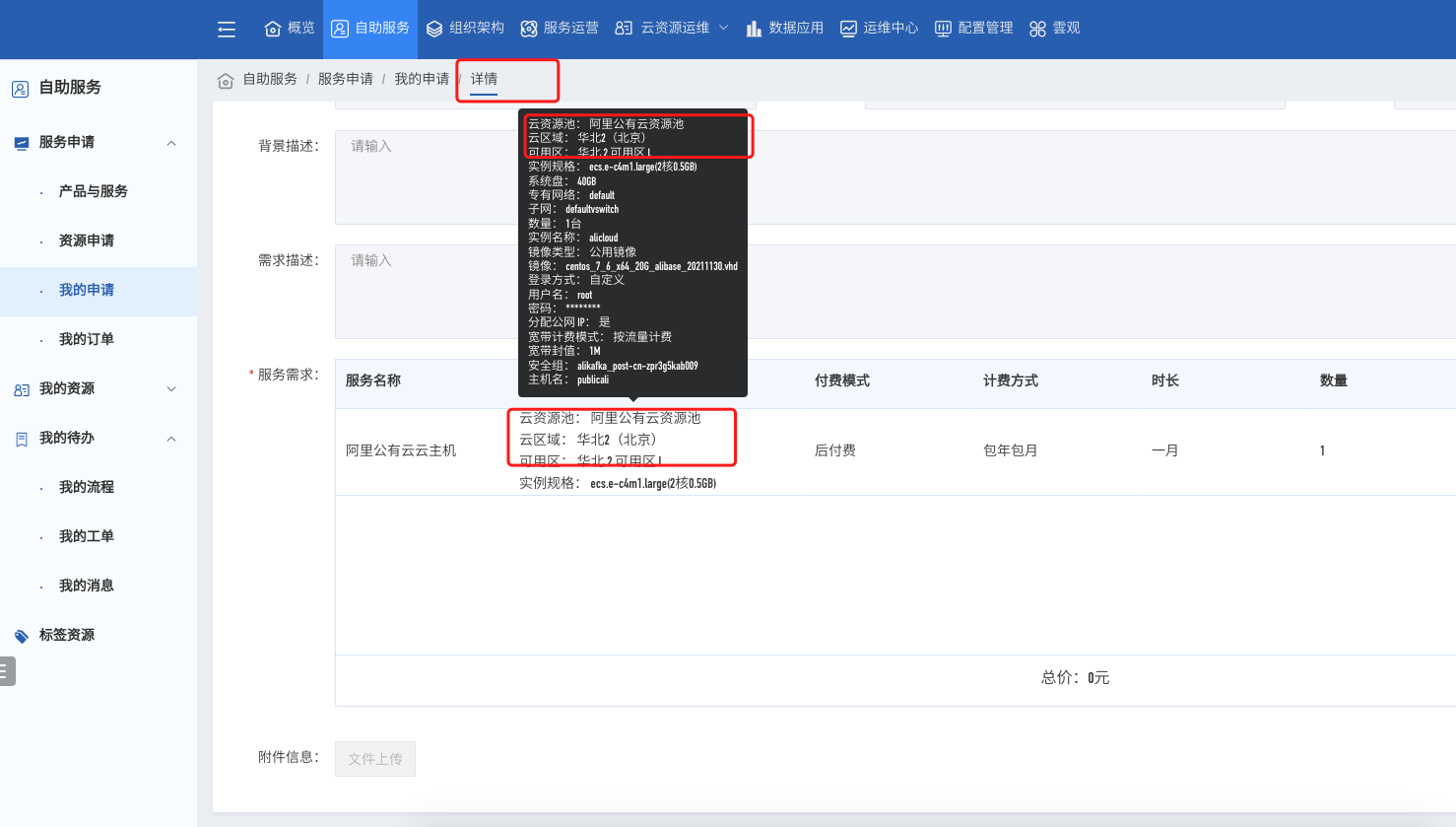Select 我的消息 in the sidebar
The width and height of the screenshot is (1456, 827).
(87, 586)
